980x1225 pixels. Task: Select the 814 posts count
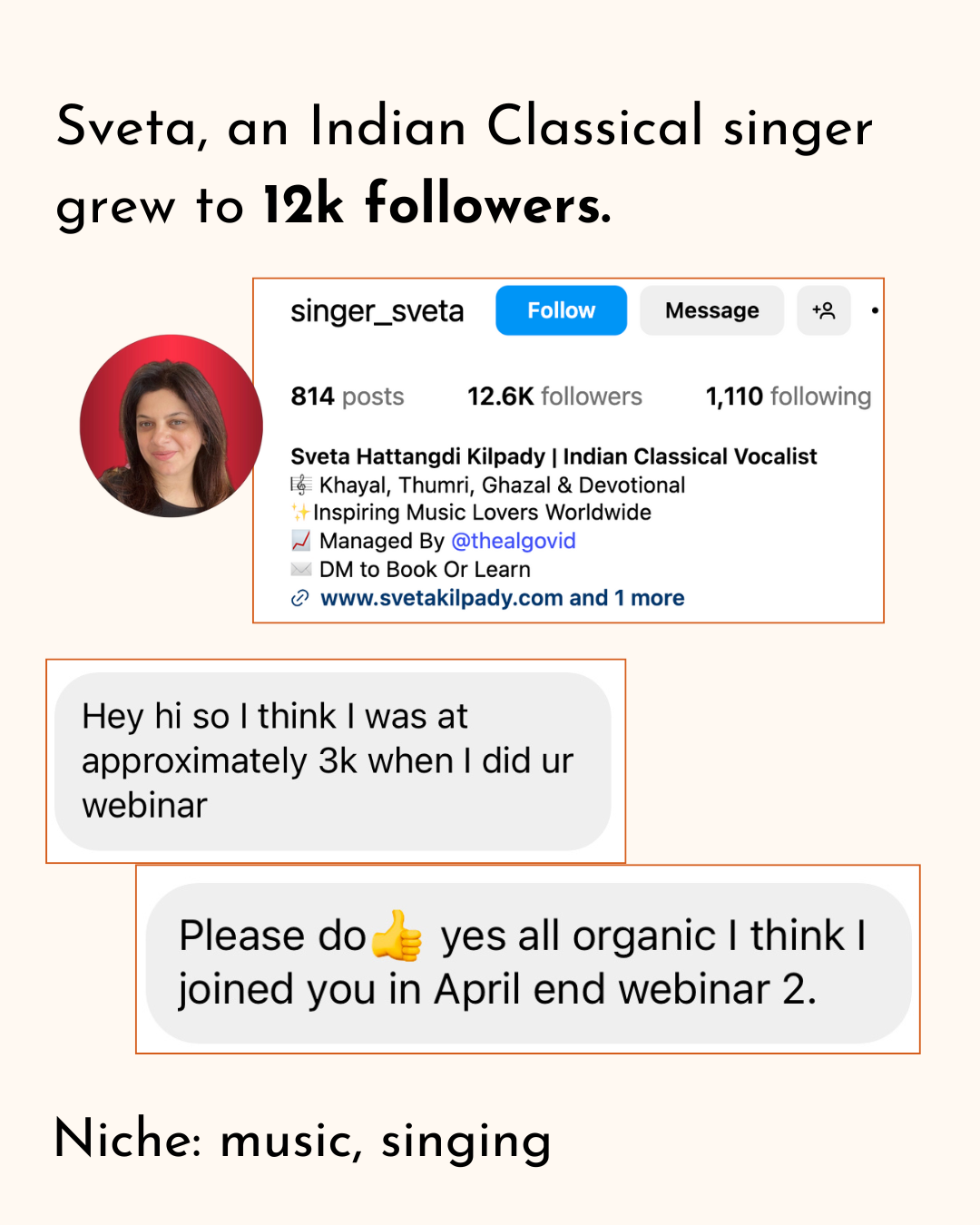point(347,397)
